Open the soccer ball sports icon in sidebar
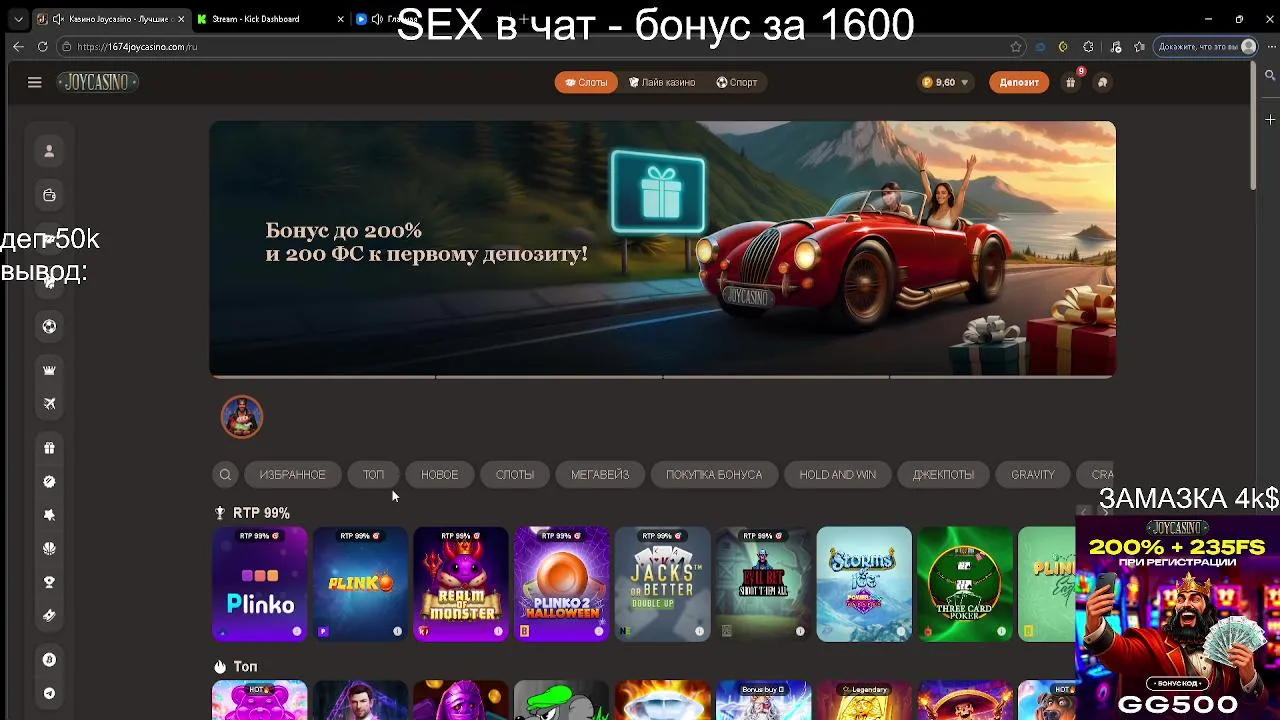This screenshot has width=1280, height=720. point(49,326)
